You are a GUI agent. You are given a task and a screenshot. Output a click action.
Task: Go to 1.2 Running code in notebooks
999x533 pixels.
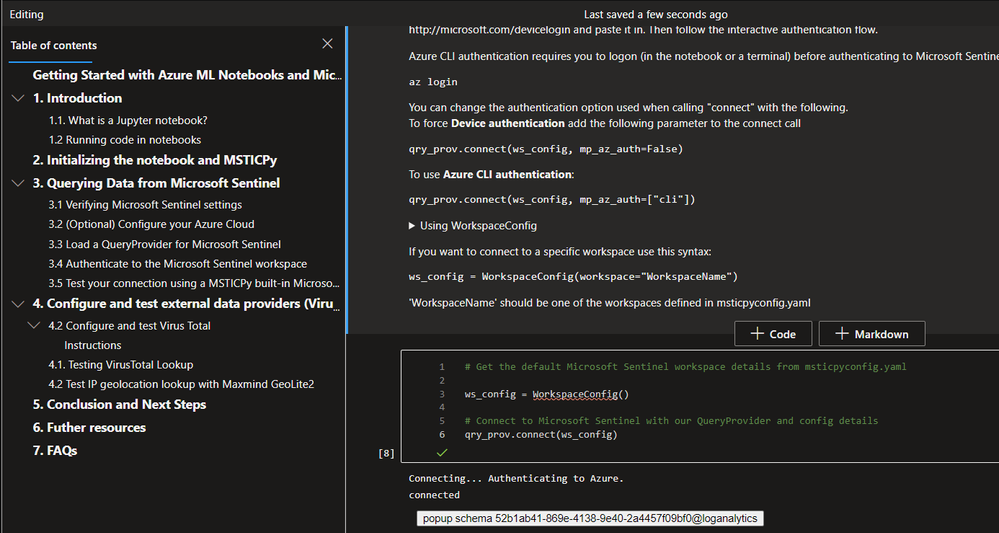(125, 139)
